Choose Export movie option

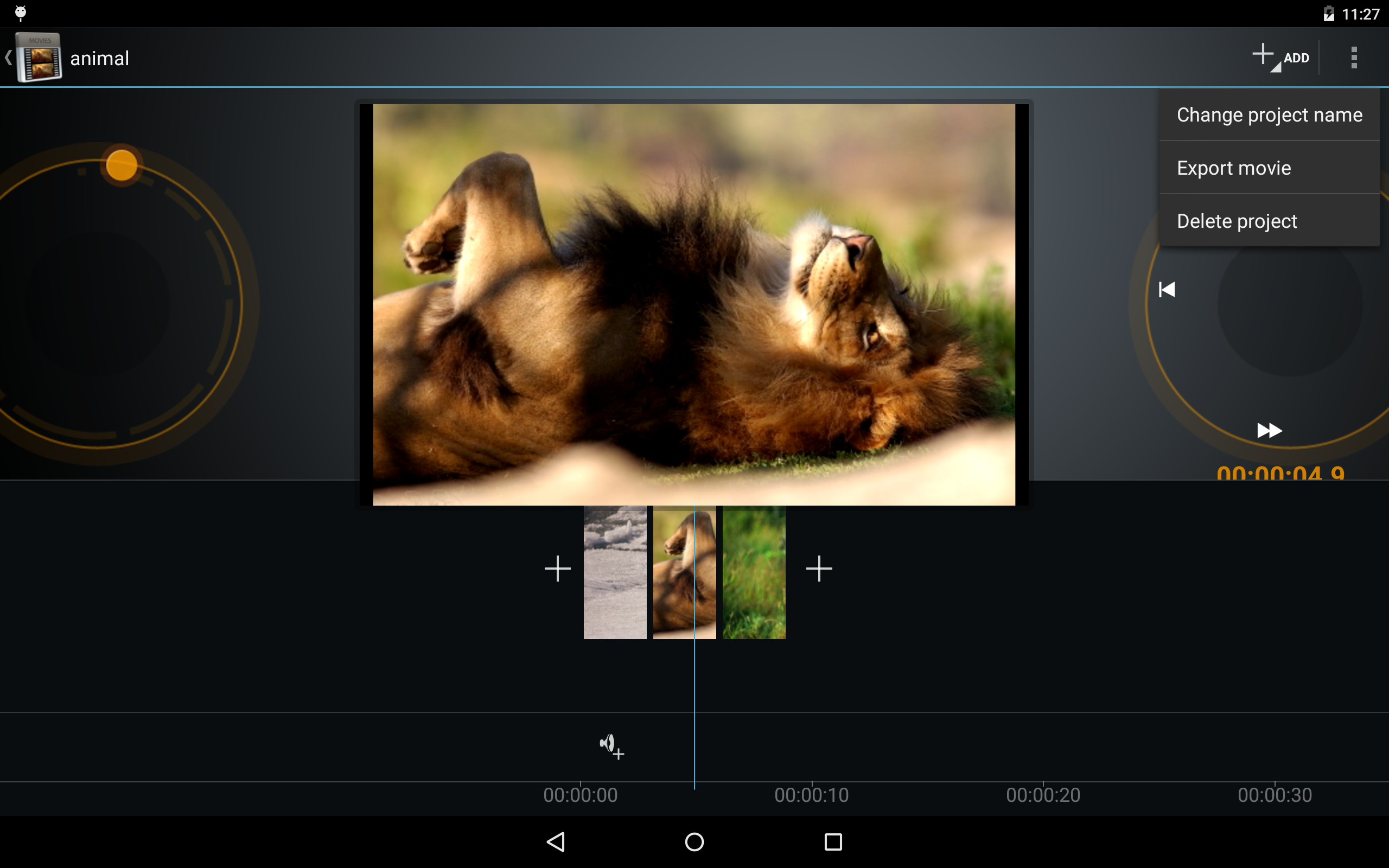tap(1234, 168)
